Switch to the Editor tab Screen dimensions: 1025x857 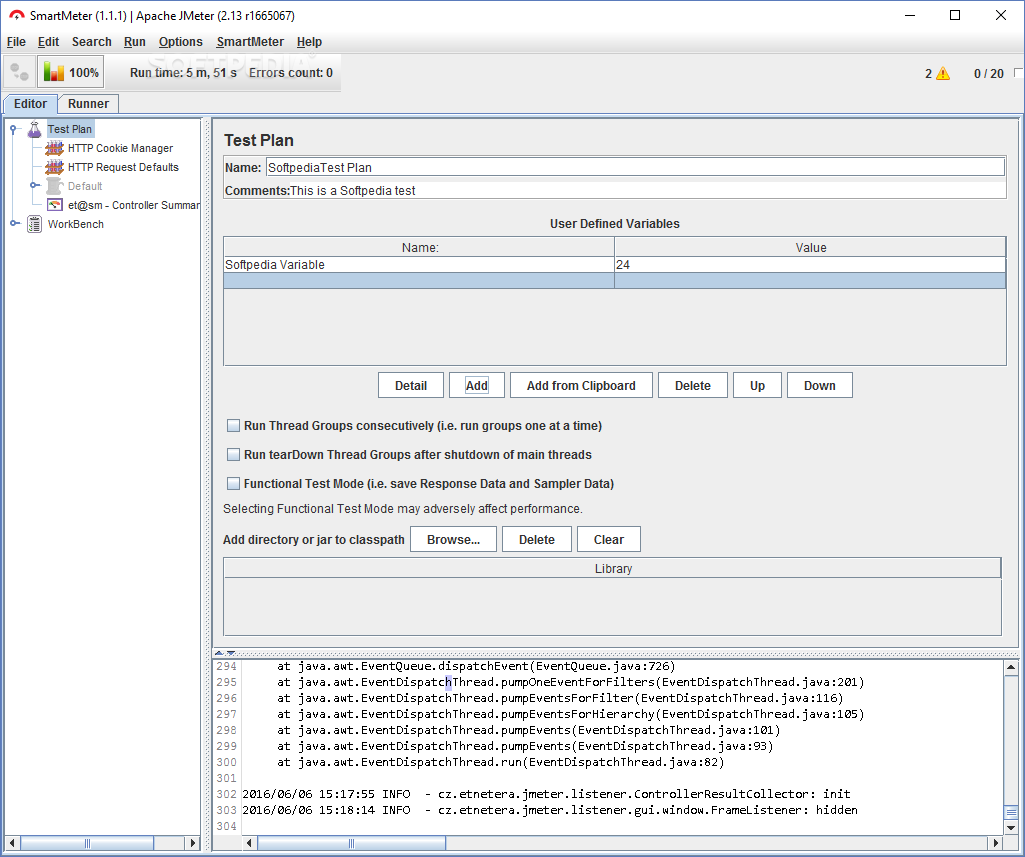[x=30, y=103]
